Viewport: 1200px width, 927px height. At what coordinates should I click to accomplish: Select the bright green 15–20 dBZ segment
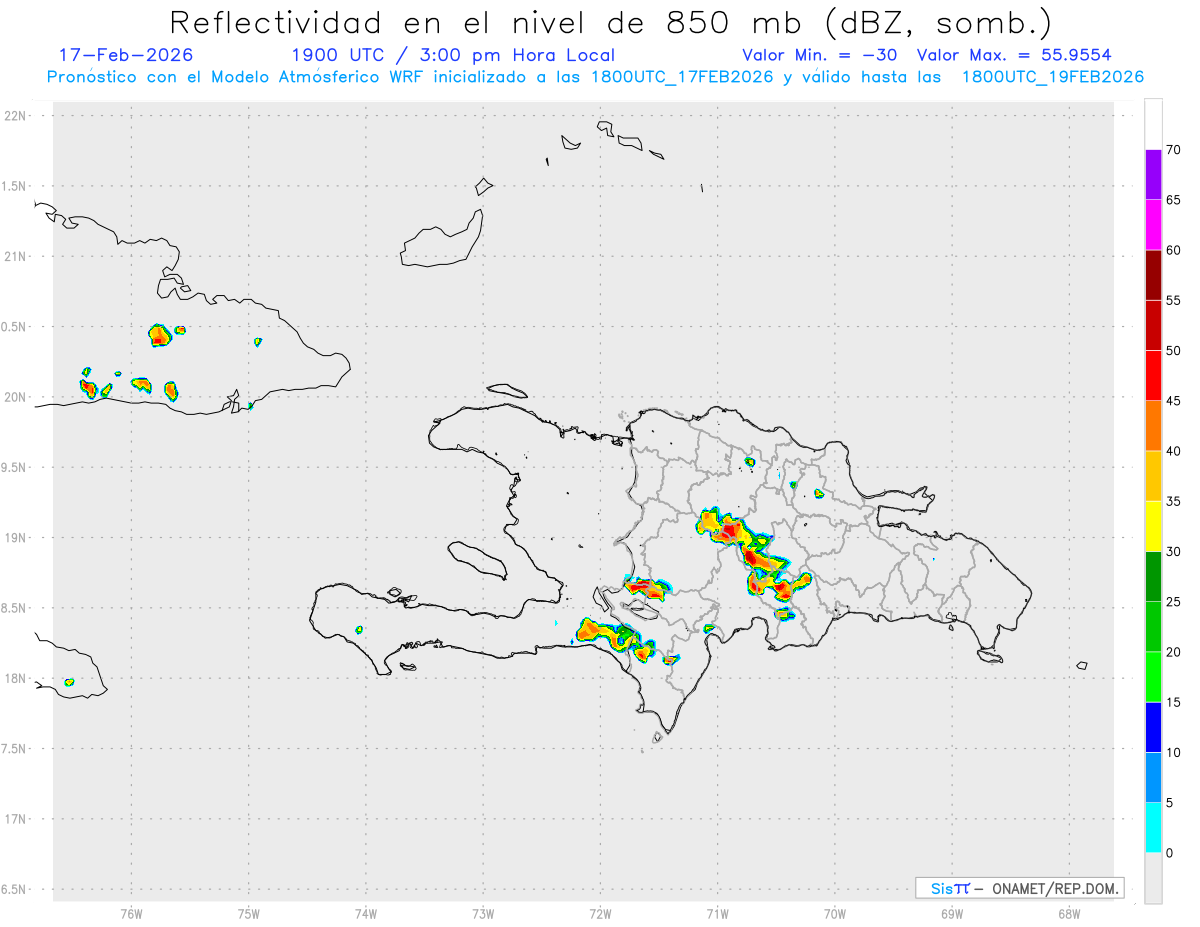tap(1153, 678)
